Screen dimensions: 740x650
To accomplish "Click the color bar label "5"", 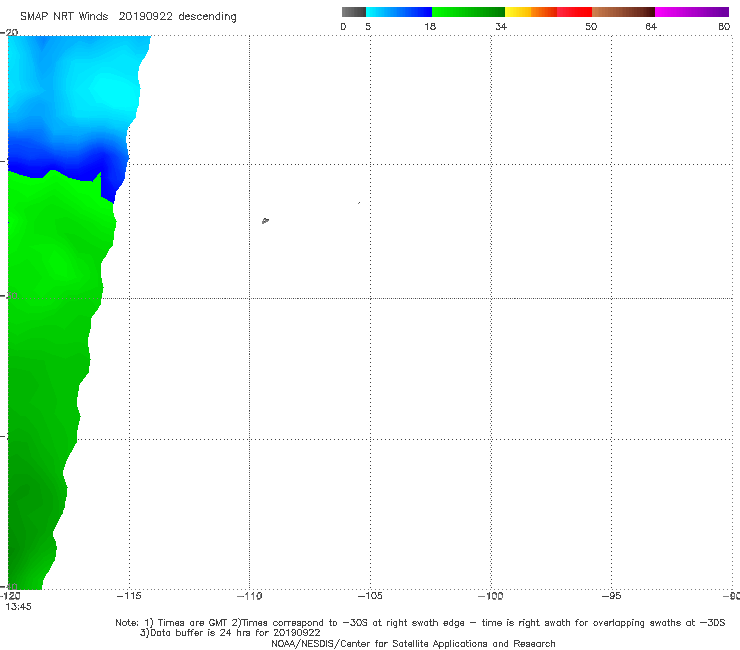I will point(368,26).
